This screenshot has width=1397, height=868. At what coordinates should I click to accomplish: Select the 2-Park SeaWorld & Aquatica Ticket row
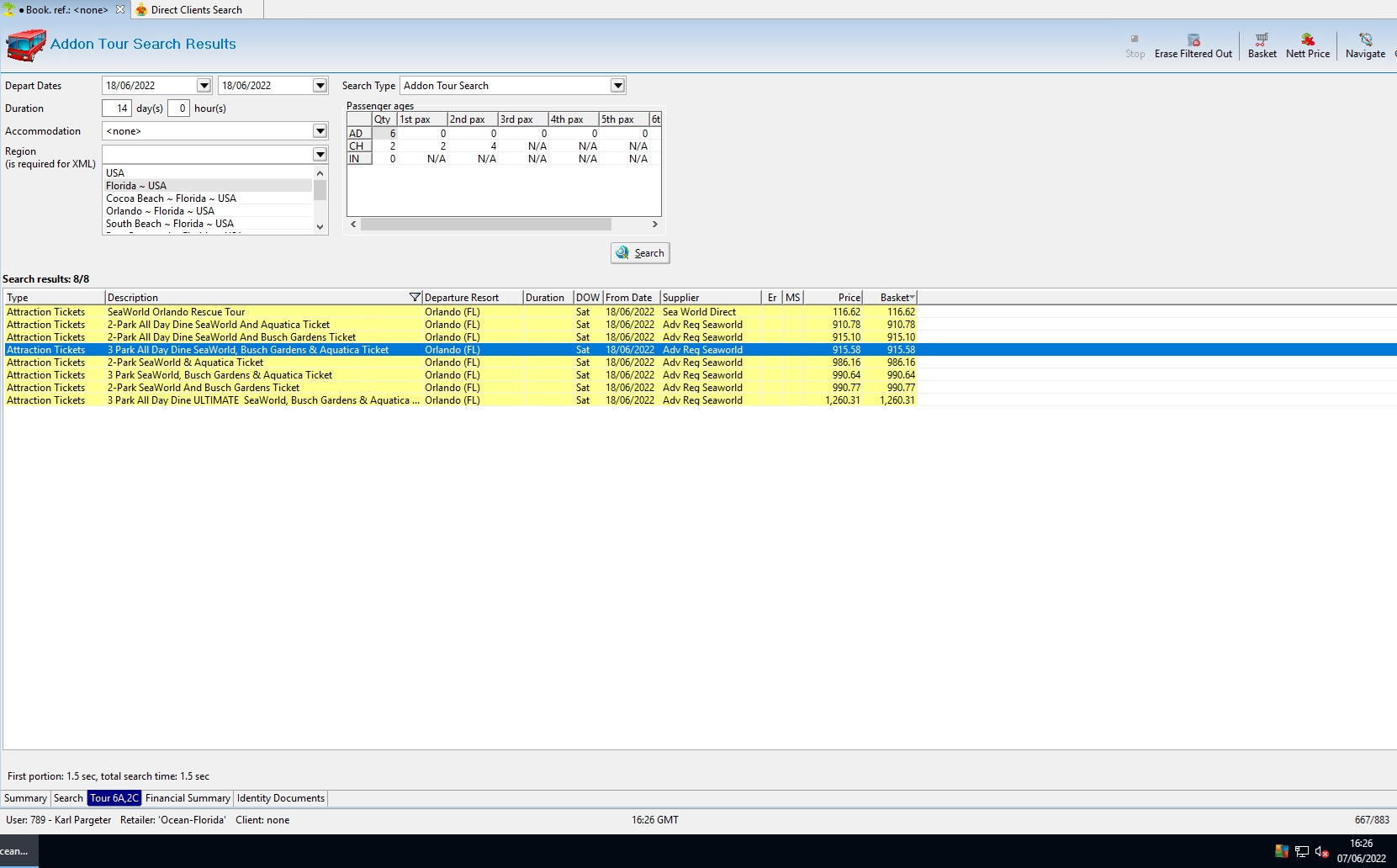click(x=460, y=363)
